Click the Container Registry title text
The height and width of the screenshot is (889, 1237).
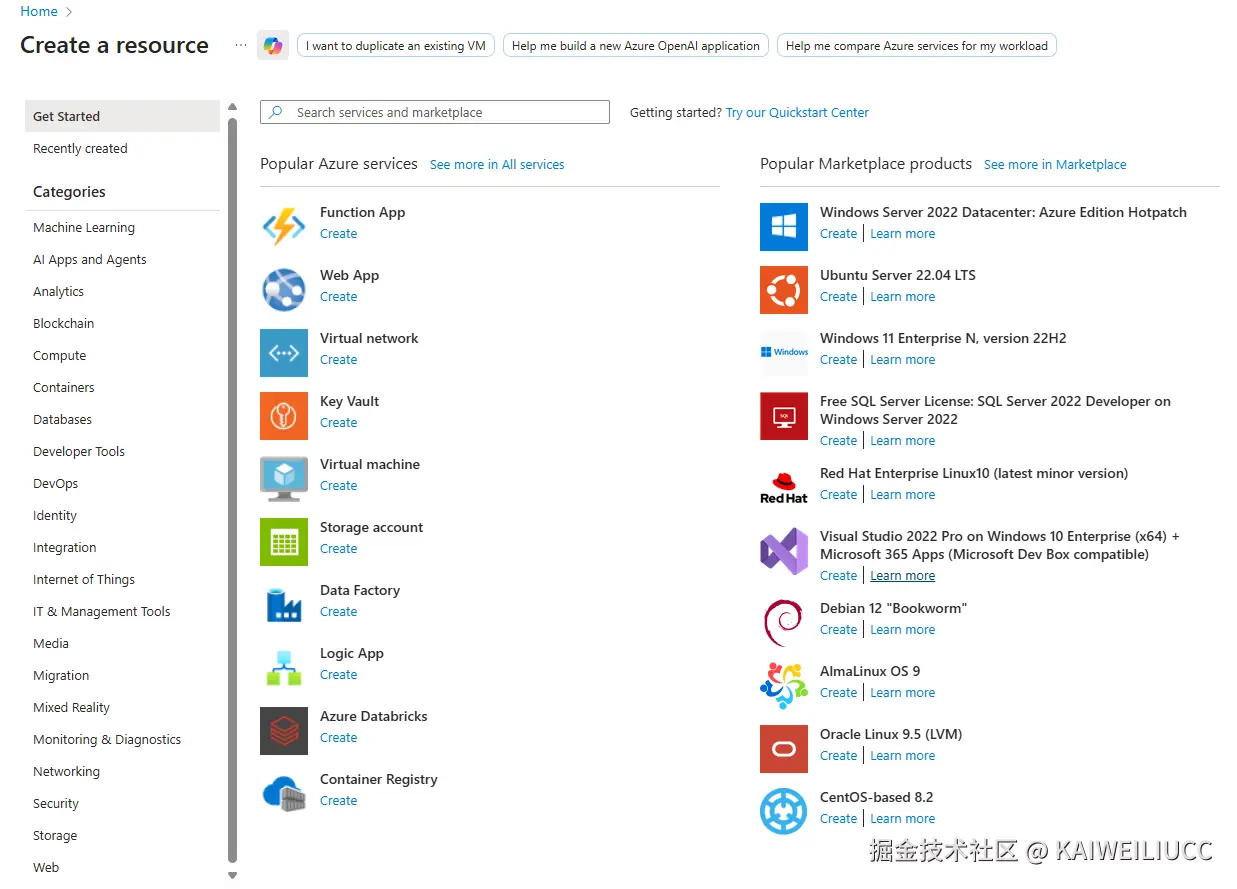(379, 780)
